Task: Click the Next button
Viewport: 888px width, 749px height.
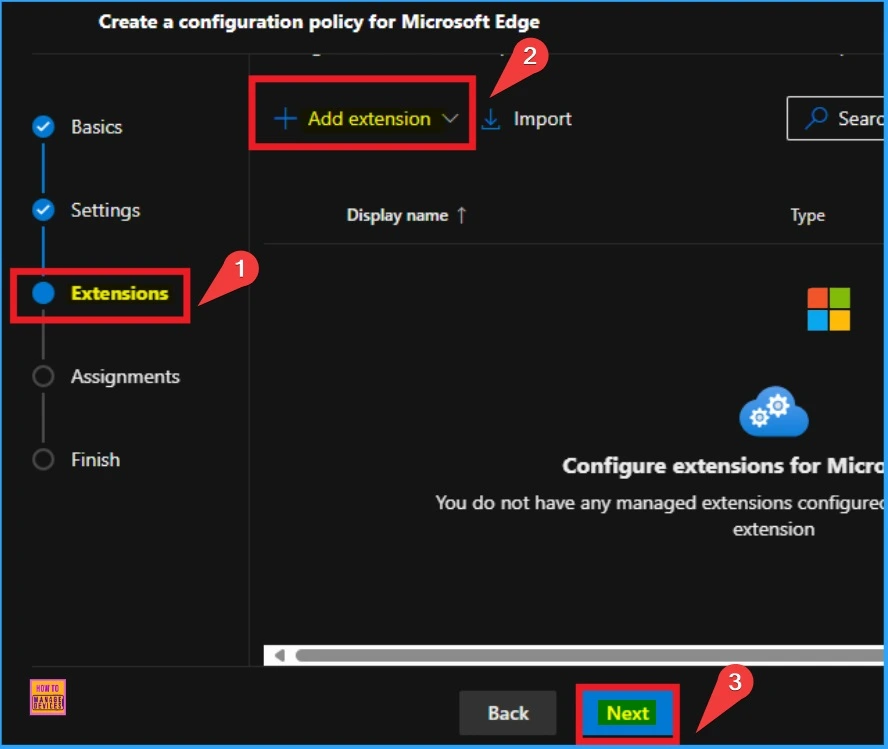Action: point(627,713)
